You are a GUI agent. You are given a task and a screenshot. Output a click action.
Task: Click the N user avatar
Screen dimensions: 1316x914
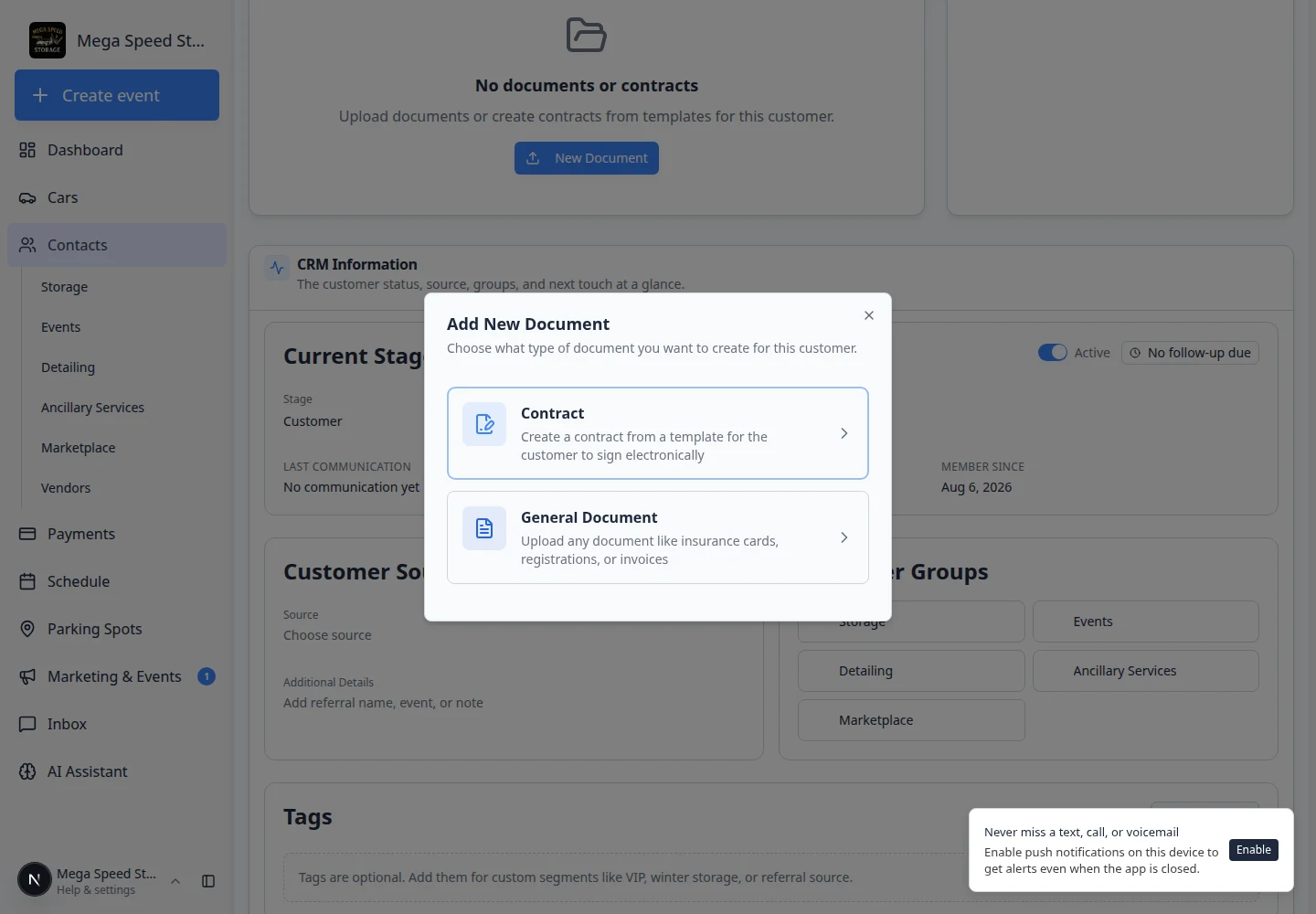coord(35,880)
